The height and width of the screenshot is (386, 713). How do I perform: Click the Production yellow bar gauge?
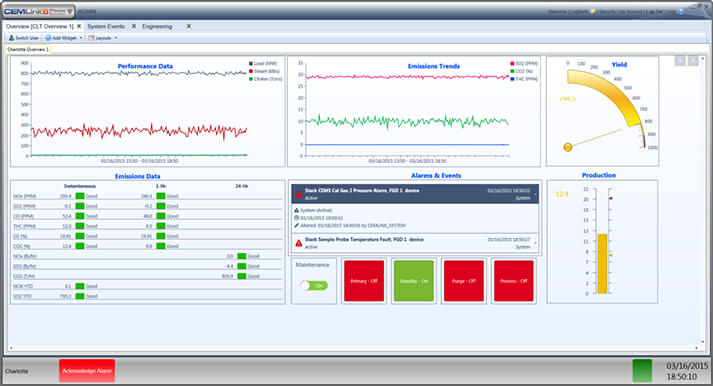tap(603, 264)
